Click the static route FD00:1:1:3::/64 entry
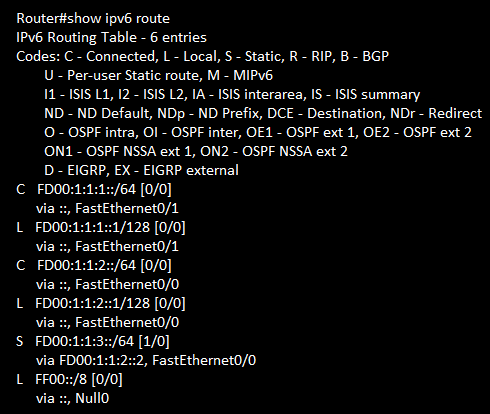Viewport: 490px width, 414px height. click(x=93, y=342)
